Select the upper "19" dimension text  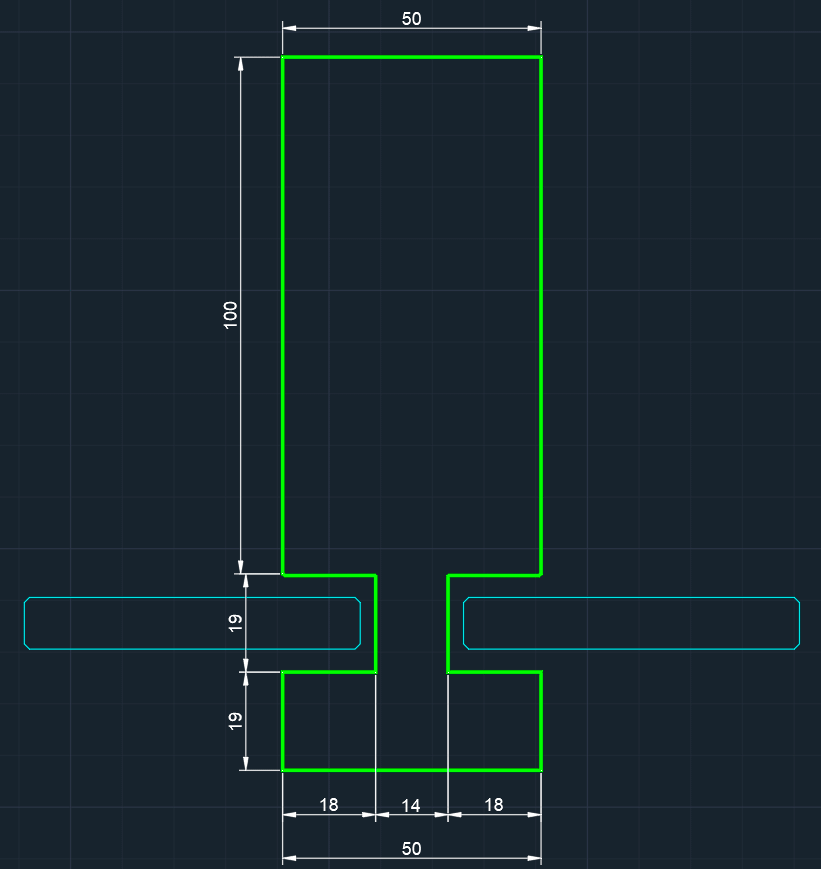235,622
